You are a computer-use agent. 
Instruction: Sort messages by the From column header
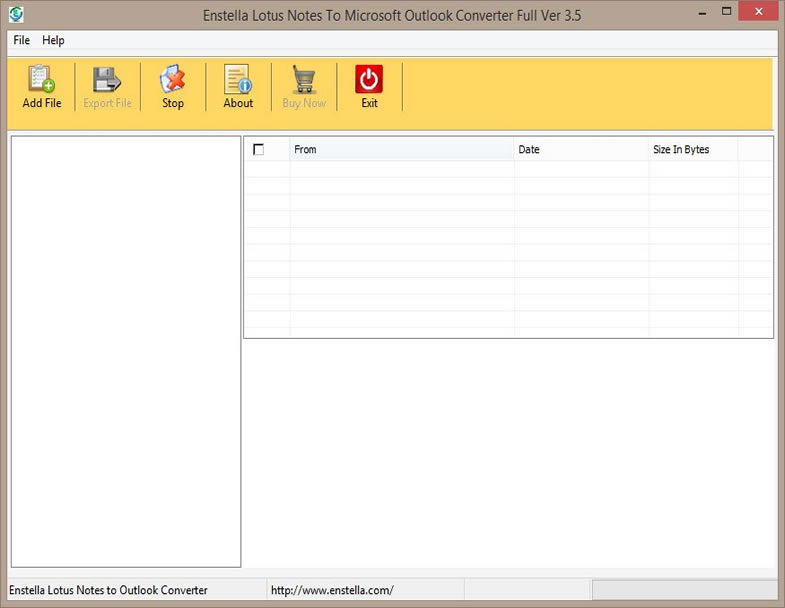[x=400, y=149]
